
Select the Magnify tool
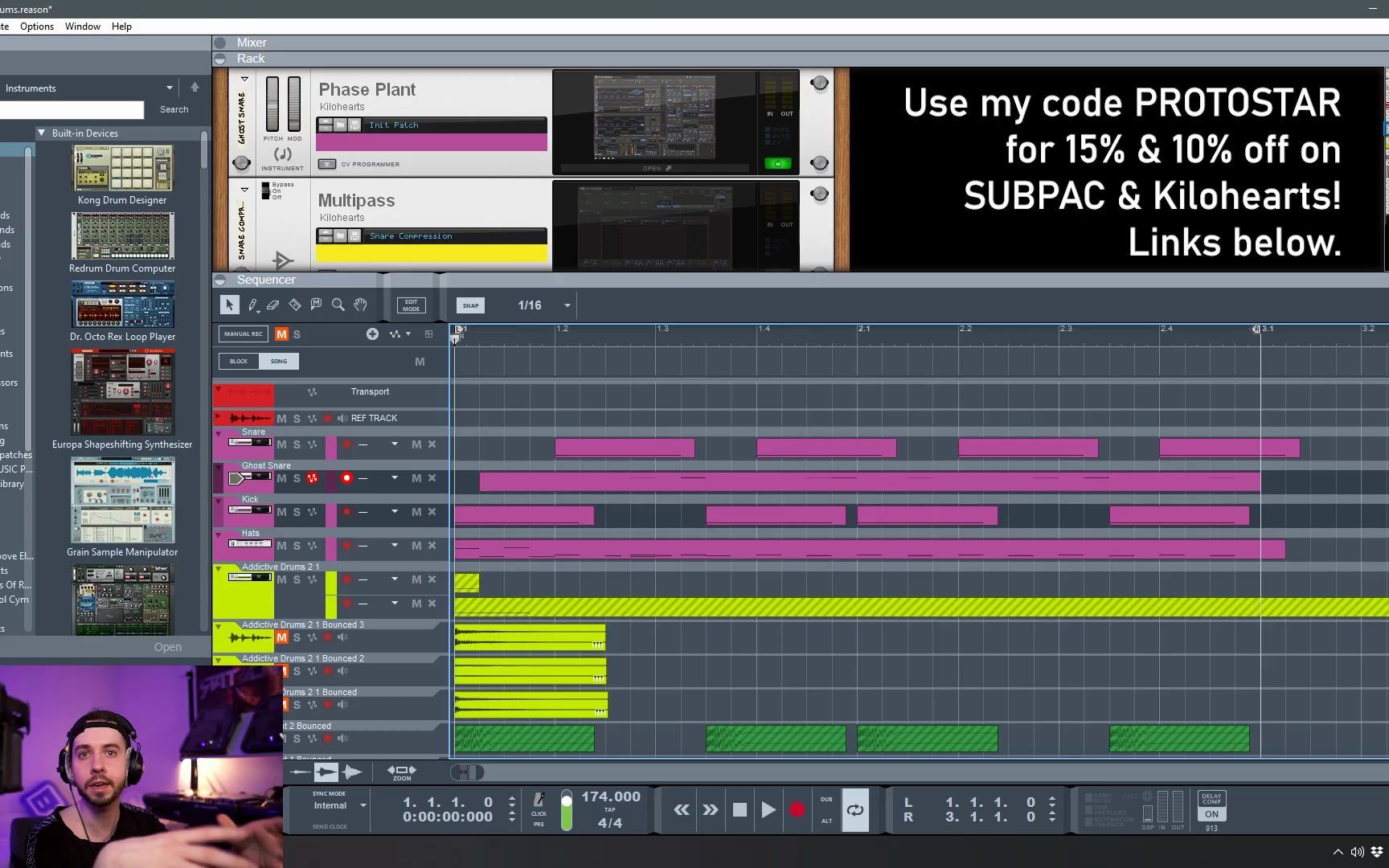[x=338, y=305]
